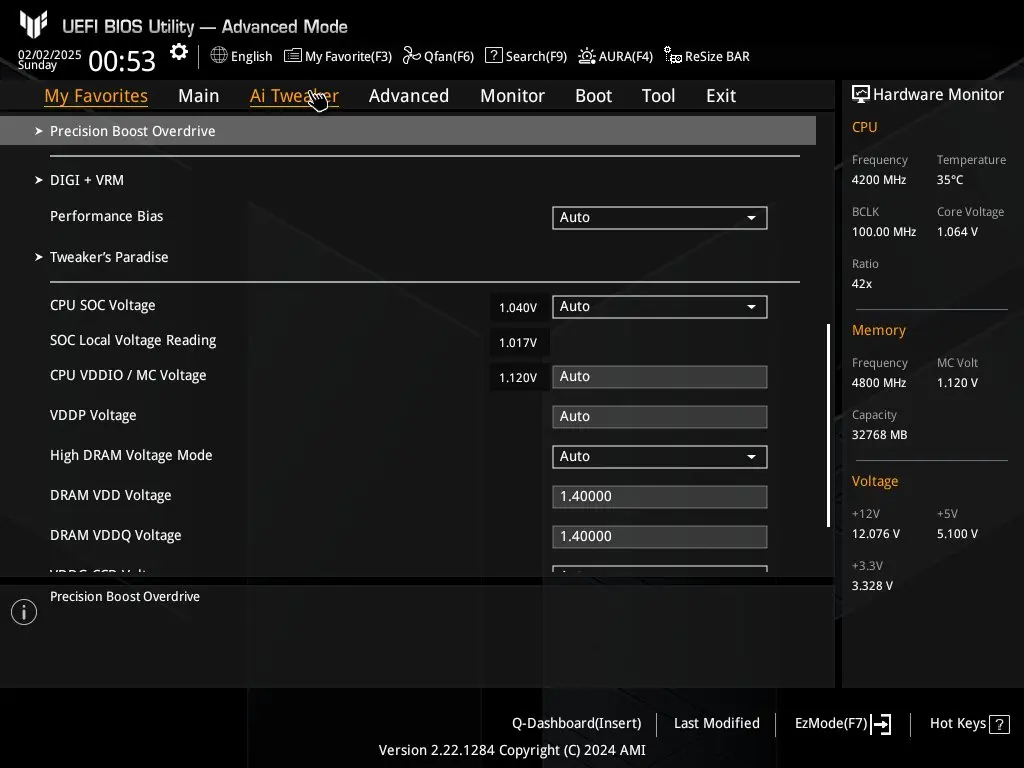Open the CPU SOC Voltage dropdown
The width and height of the screenshot is (1024, 768).
tap(660, 306)
